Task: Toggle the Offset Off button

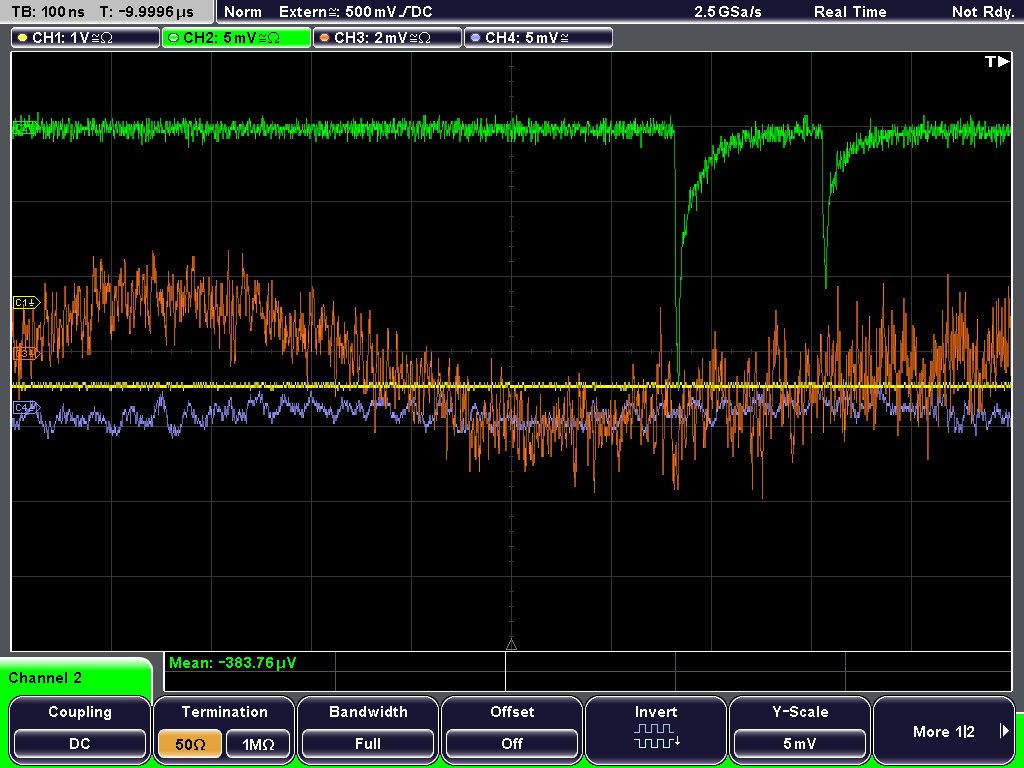Action: point(512,743)
